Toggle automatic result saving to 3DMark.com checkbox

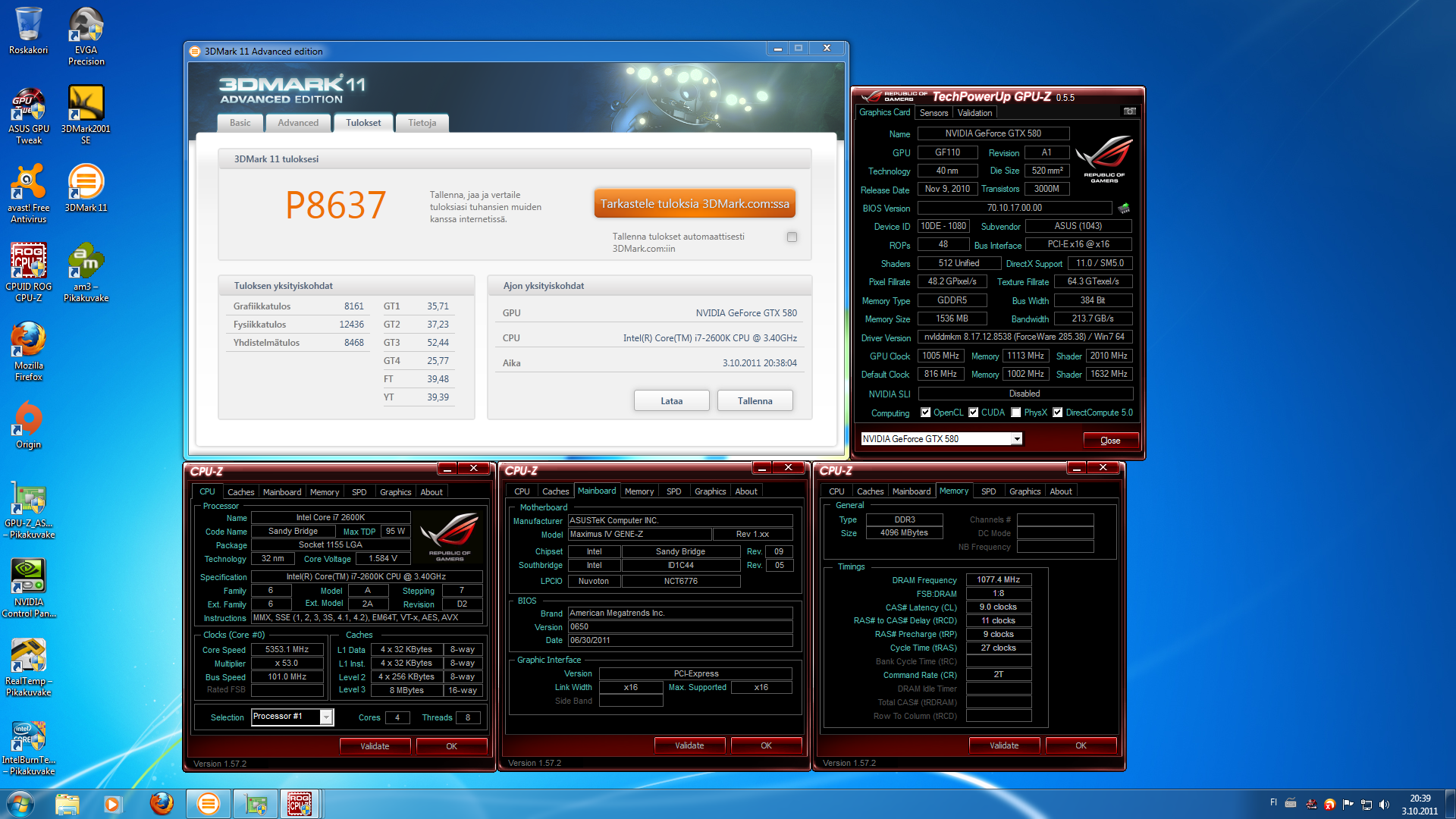[x=792, y=237]
